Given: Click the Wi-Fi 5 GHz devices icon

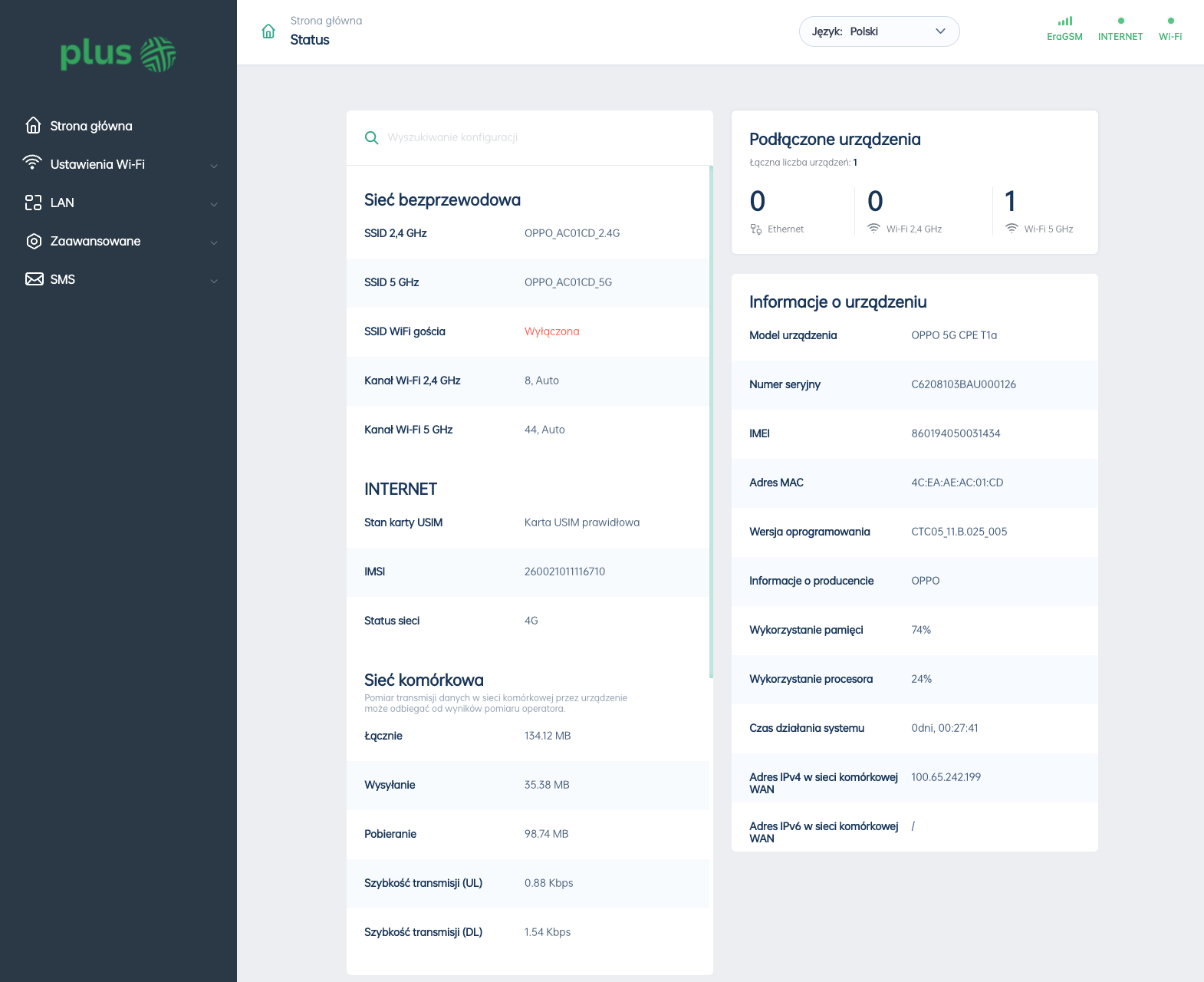Looking at the screenshot, I should point(1012,229).
